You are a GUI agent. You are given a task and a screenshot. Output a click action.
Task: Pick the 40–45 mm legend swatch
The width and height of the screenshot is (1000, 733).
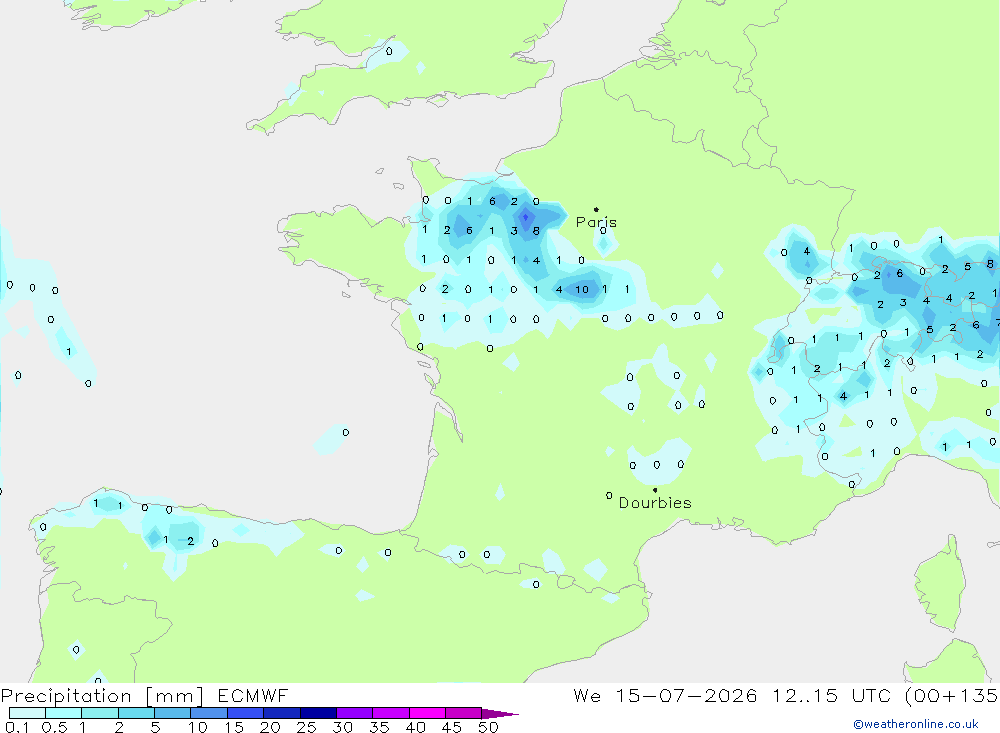point(427,713)
